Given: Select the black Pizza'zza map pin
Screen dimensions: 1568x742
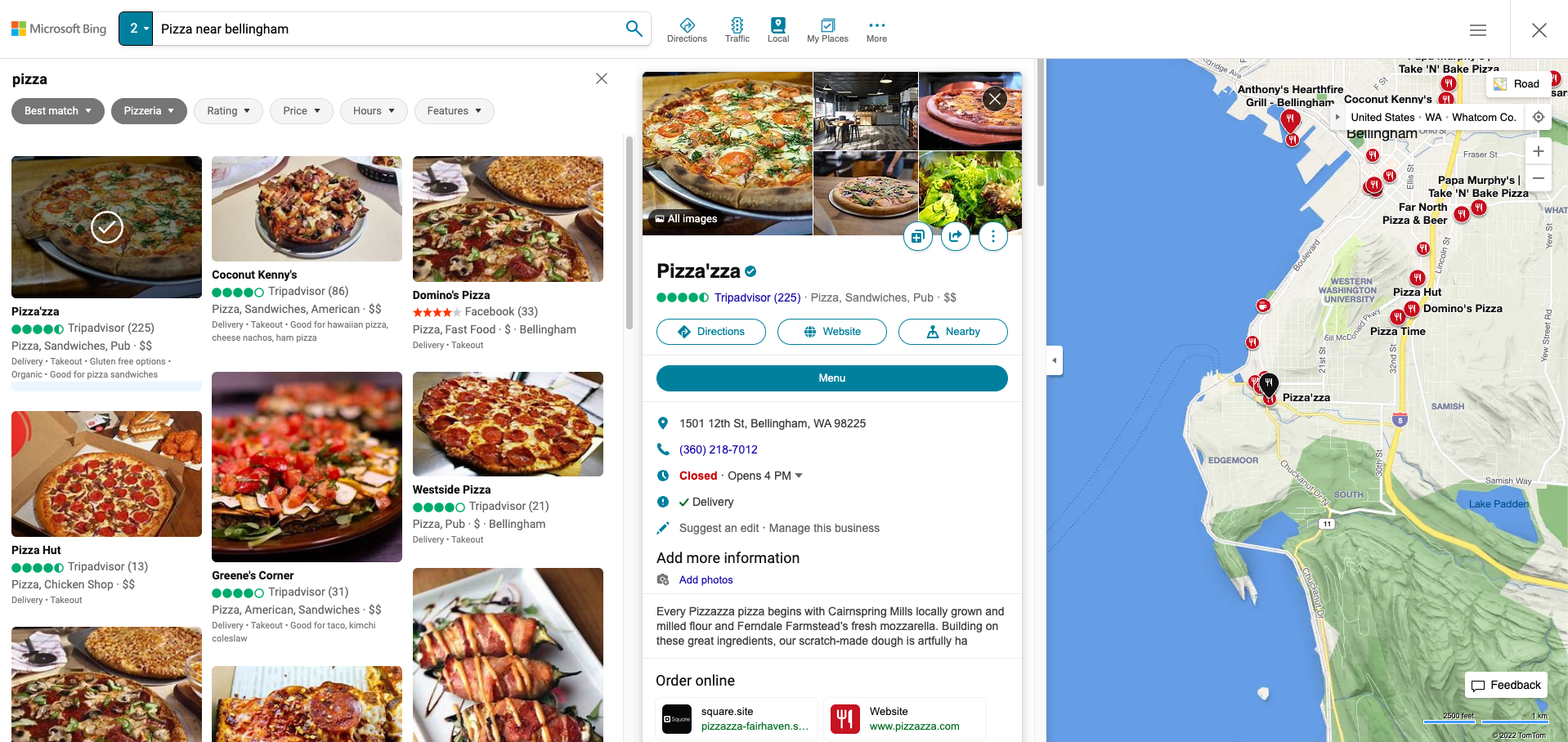Looking at the screenshot, I should tap(1269, 383).
